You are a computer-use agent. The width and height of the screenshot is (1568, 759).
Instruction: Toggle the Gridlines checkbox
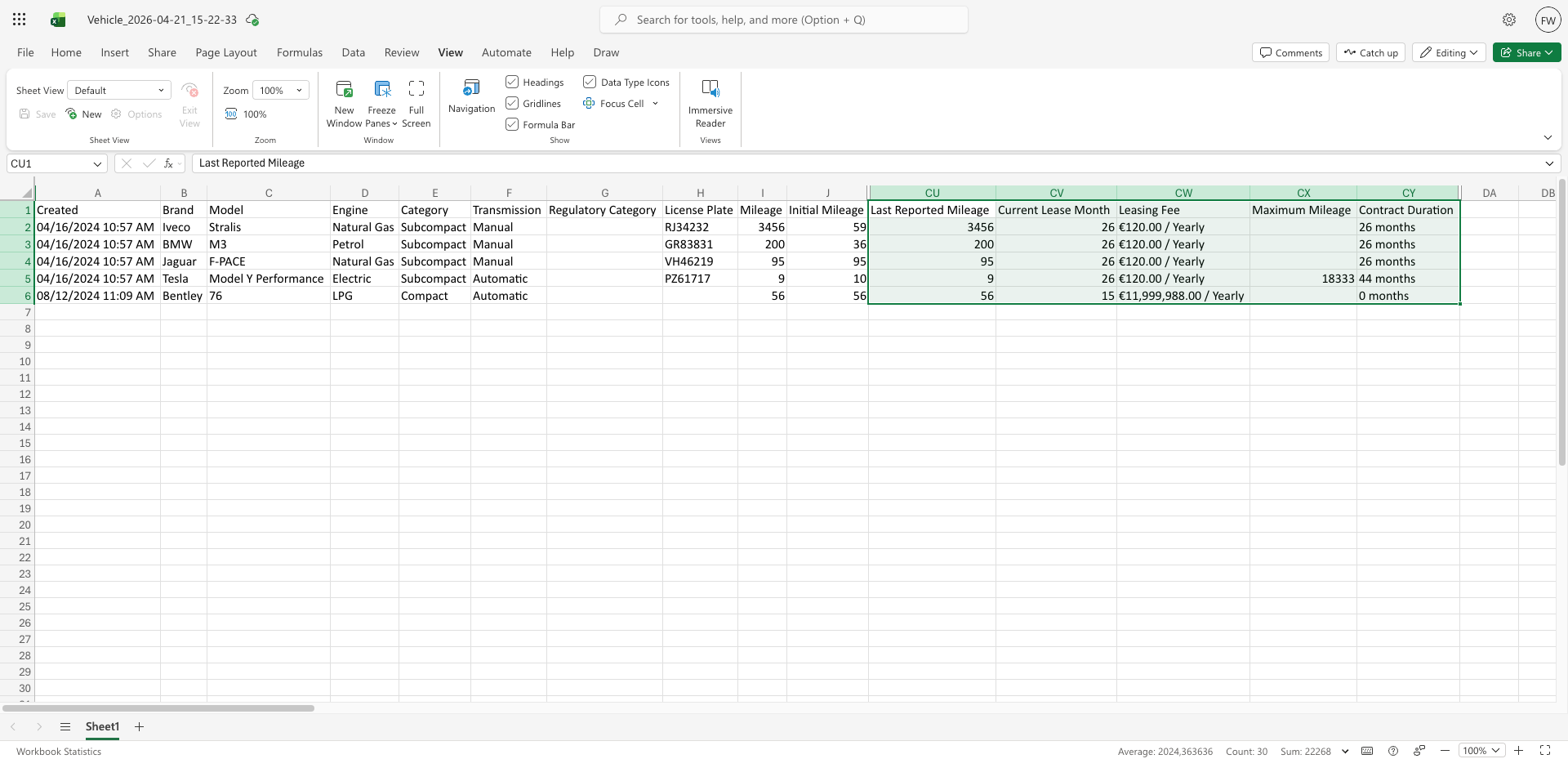(512, 103)
